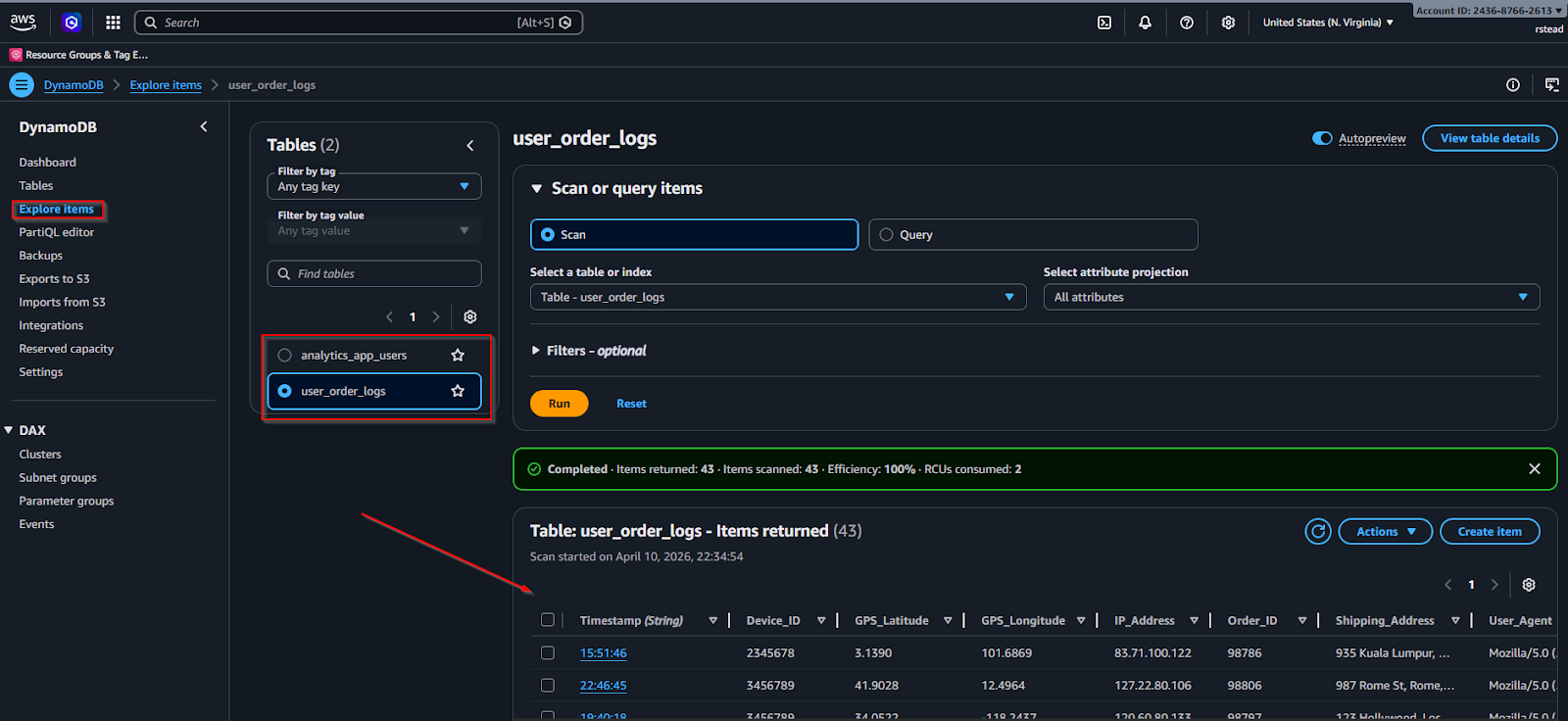Screen dimensions: 1568x721
Task: Open tables list preferences gear
Action: pos(470,316)
